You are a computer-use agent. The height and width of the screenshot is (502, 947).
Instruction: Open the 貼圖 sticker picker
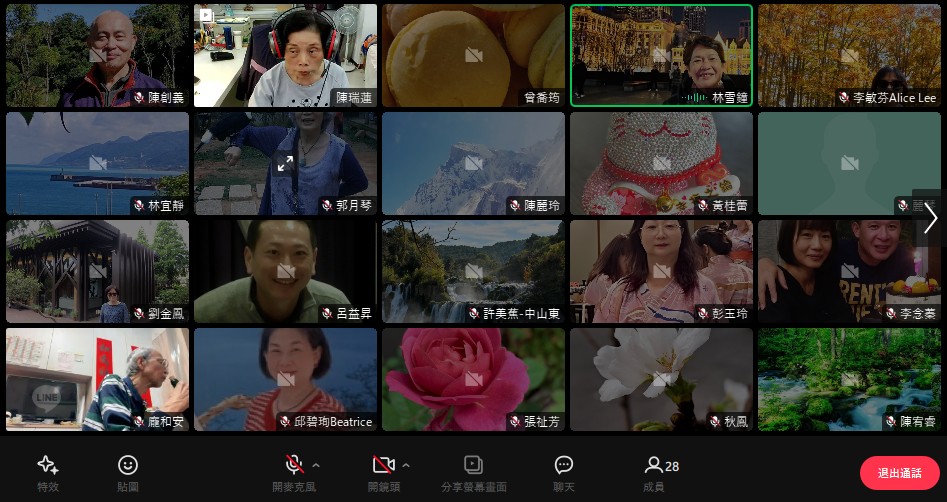coord(127,471)
